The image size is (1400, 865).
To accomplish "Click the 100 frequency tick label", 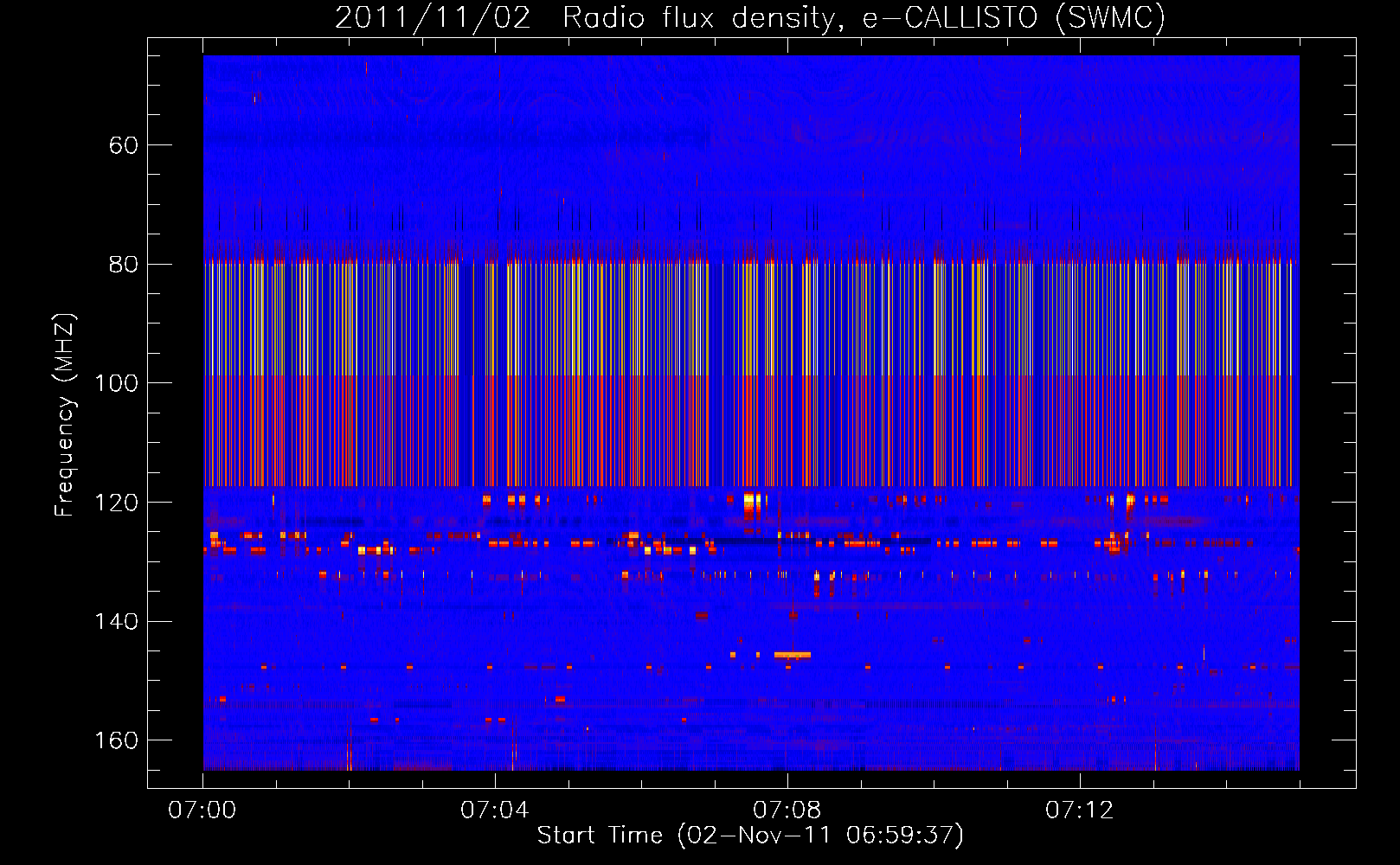I will coord(117,383).
